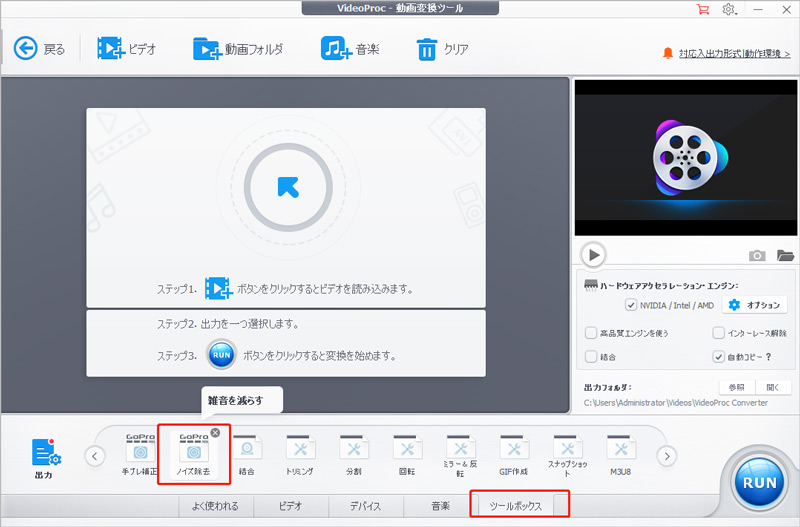The width and height of the screenshot is (800, 527).
Task: Select the 結合 merge tool icon
Action: [x=247, y=454]
